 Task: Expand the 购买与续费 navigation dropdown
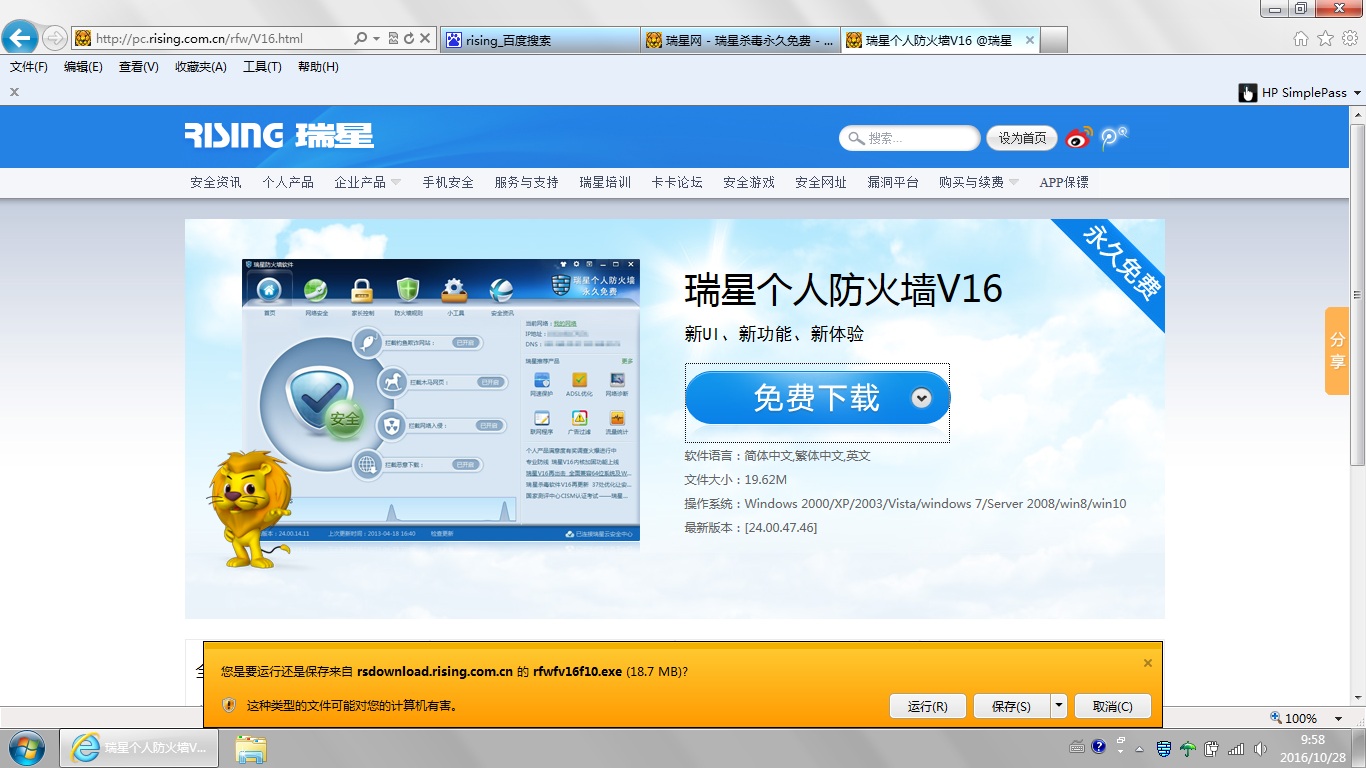pos(1014,182)
